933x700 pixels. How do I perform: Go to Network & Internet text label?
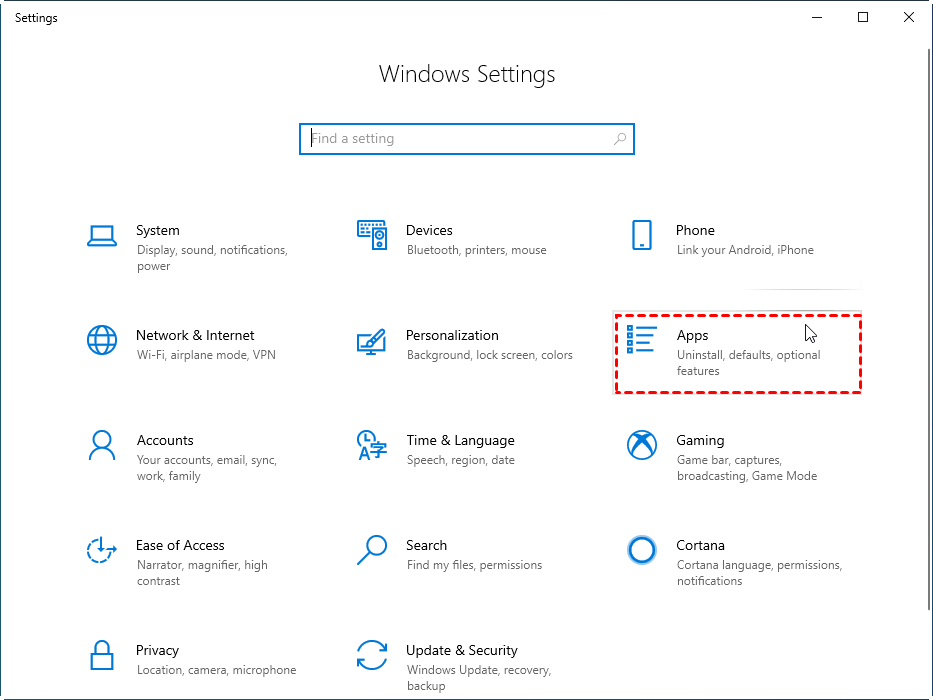[x=195, y=335]
